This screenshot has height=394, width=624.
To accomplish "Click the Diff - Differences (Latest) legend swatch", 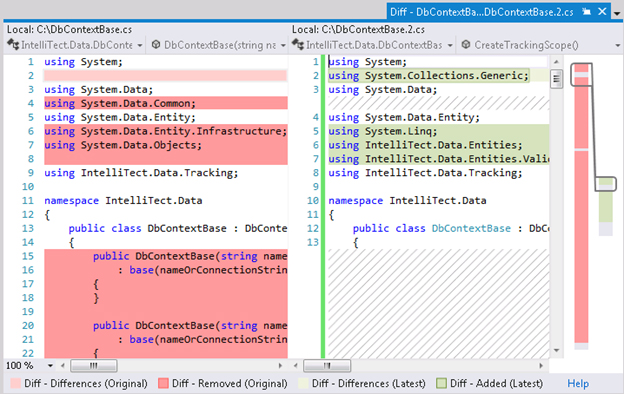I will 303,383.
